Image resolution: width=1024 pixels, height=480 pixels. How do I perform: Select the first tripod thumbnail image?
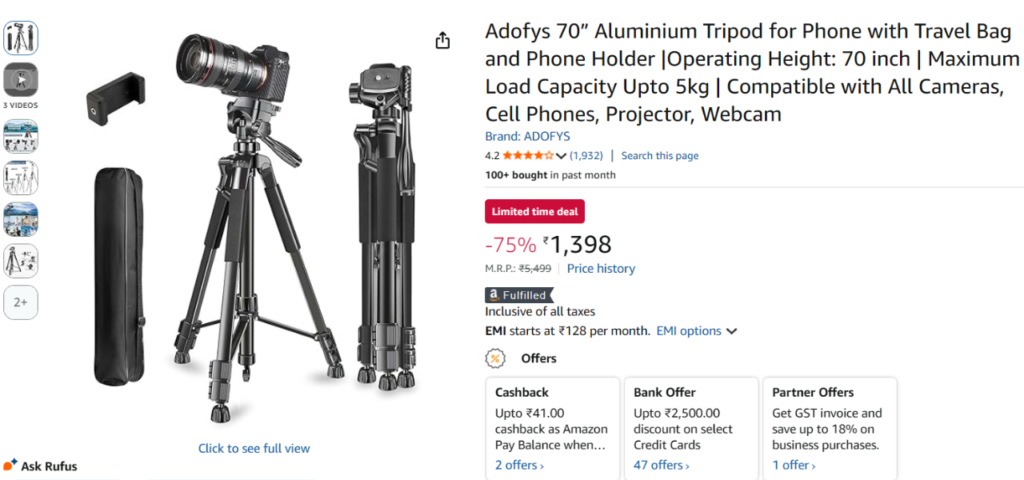click(20, 38)
